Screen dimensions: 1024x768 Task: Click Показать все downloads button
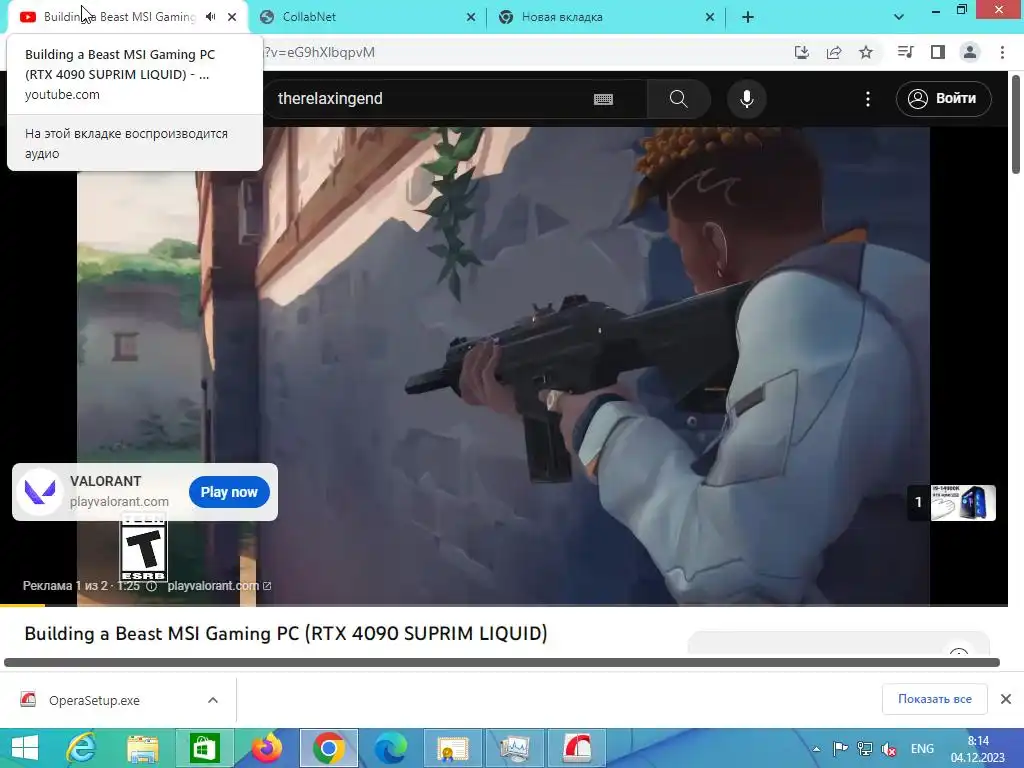(935, 699)
